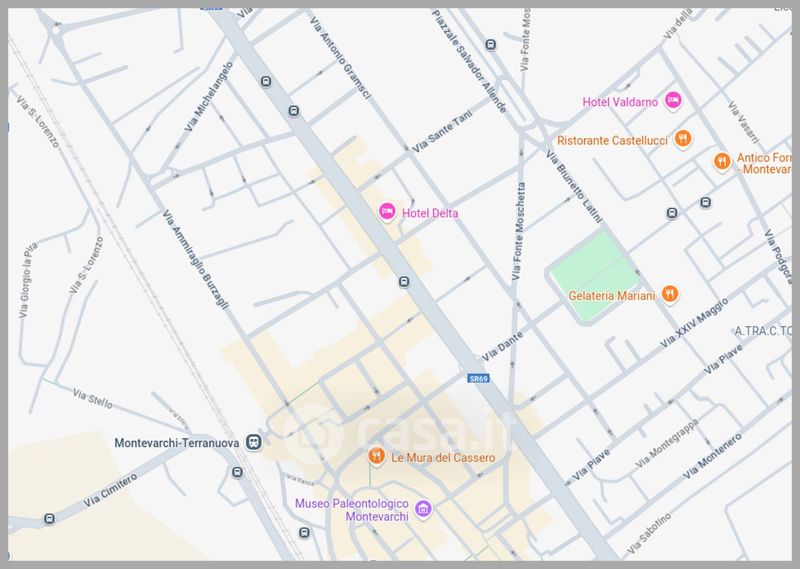The image size is (800, 569).
Task: Select the Montevarchi-Terranuova train station icon
Action: click(x=256, y=442)
